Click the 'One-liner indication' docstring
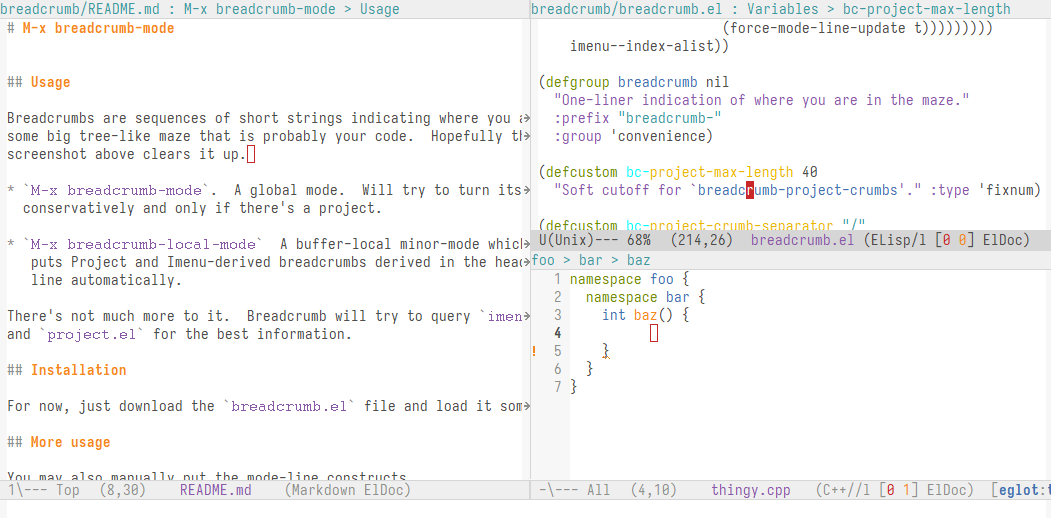This screenshot has height=518, width=1051. (x=762, y=101)
